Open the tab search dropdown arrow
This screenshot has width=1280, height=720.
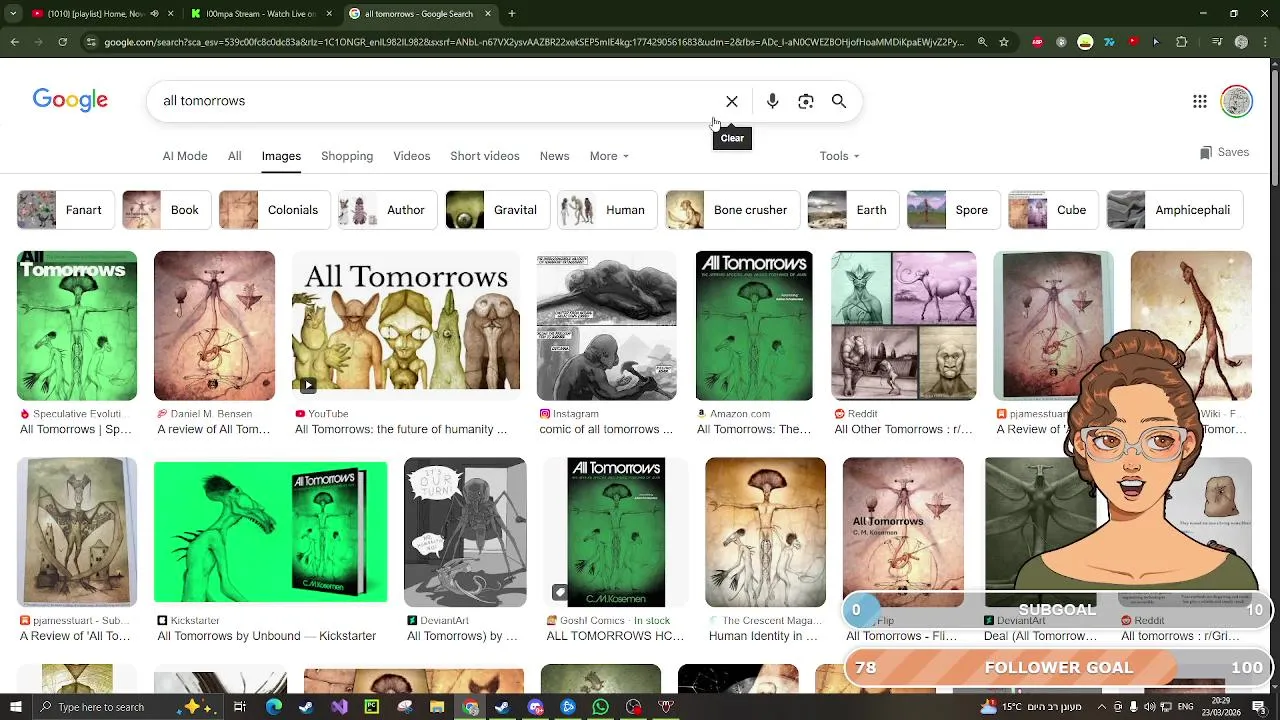point(13,14)
